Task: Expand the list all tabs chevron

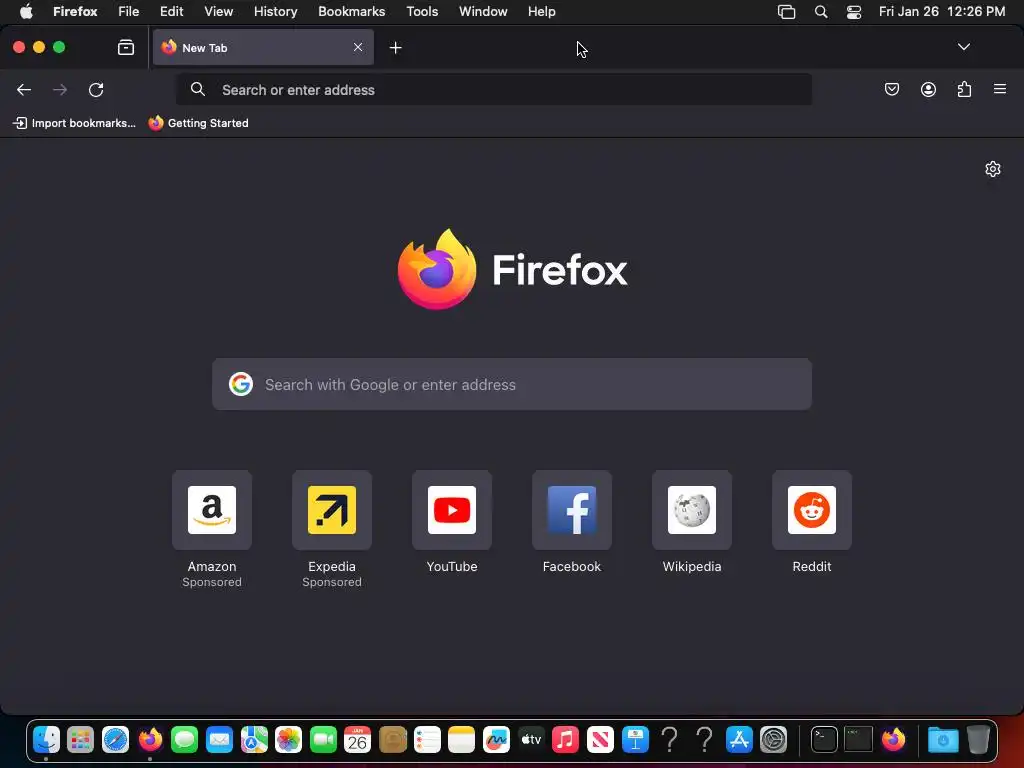Action: [963, 47]
